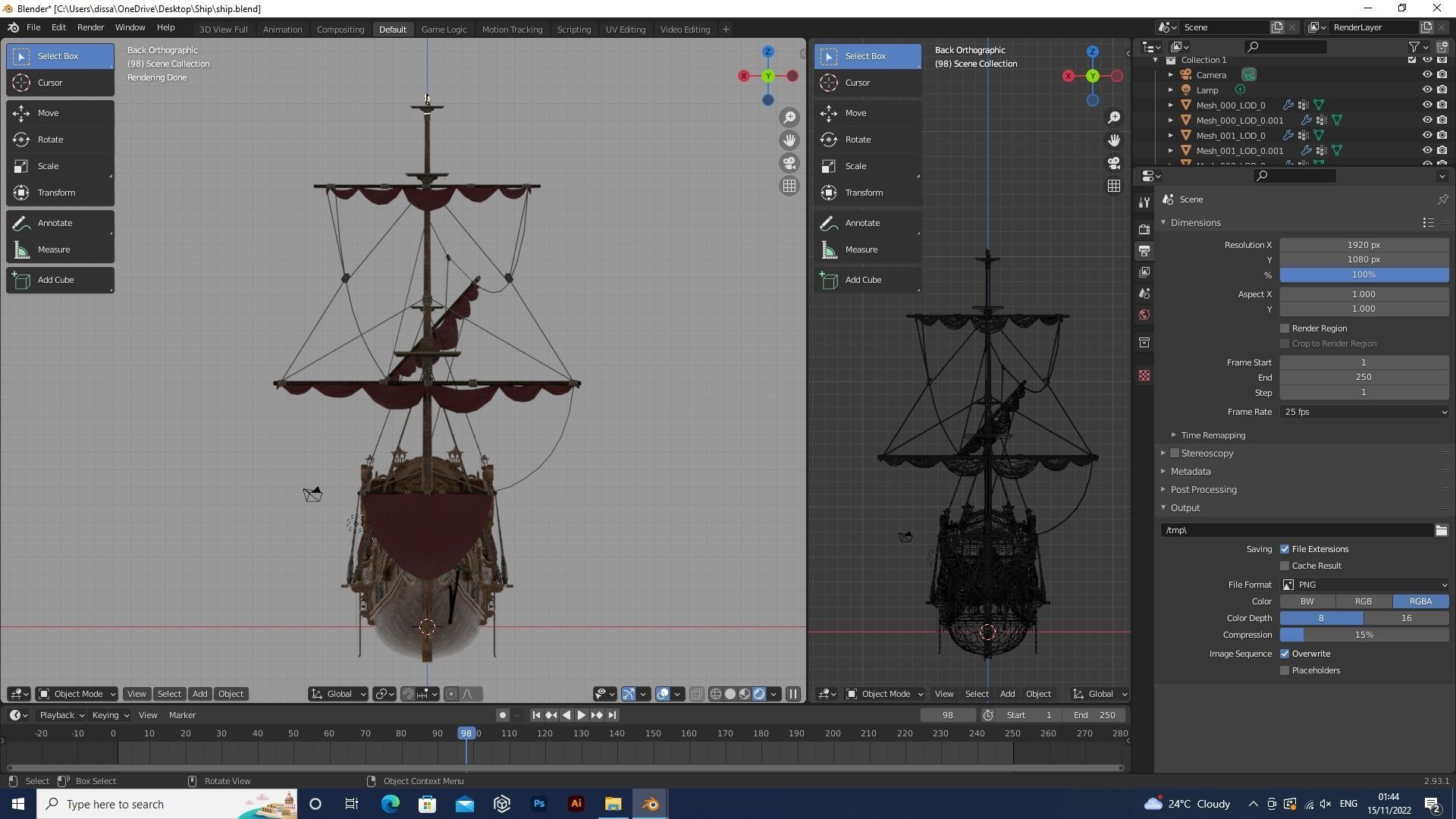Switch to the UV Editing workspace tab

point(626,30)
